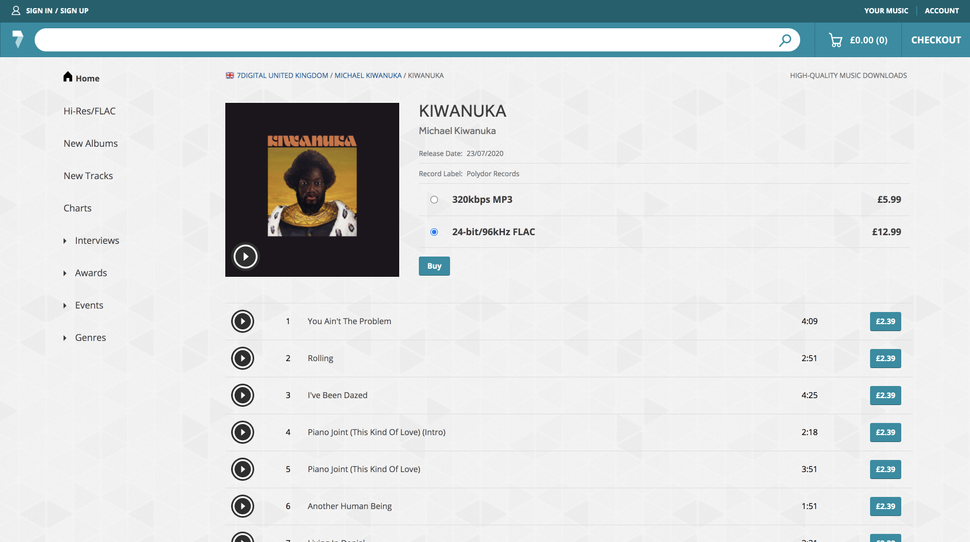The width and height of the screenshot is (970, 542).
Task: Open Michael Kiwanuka artist name under title
Action: (457, 131)
